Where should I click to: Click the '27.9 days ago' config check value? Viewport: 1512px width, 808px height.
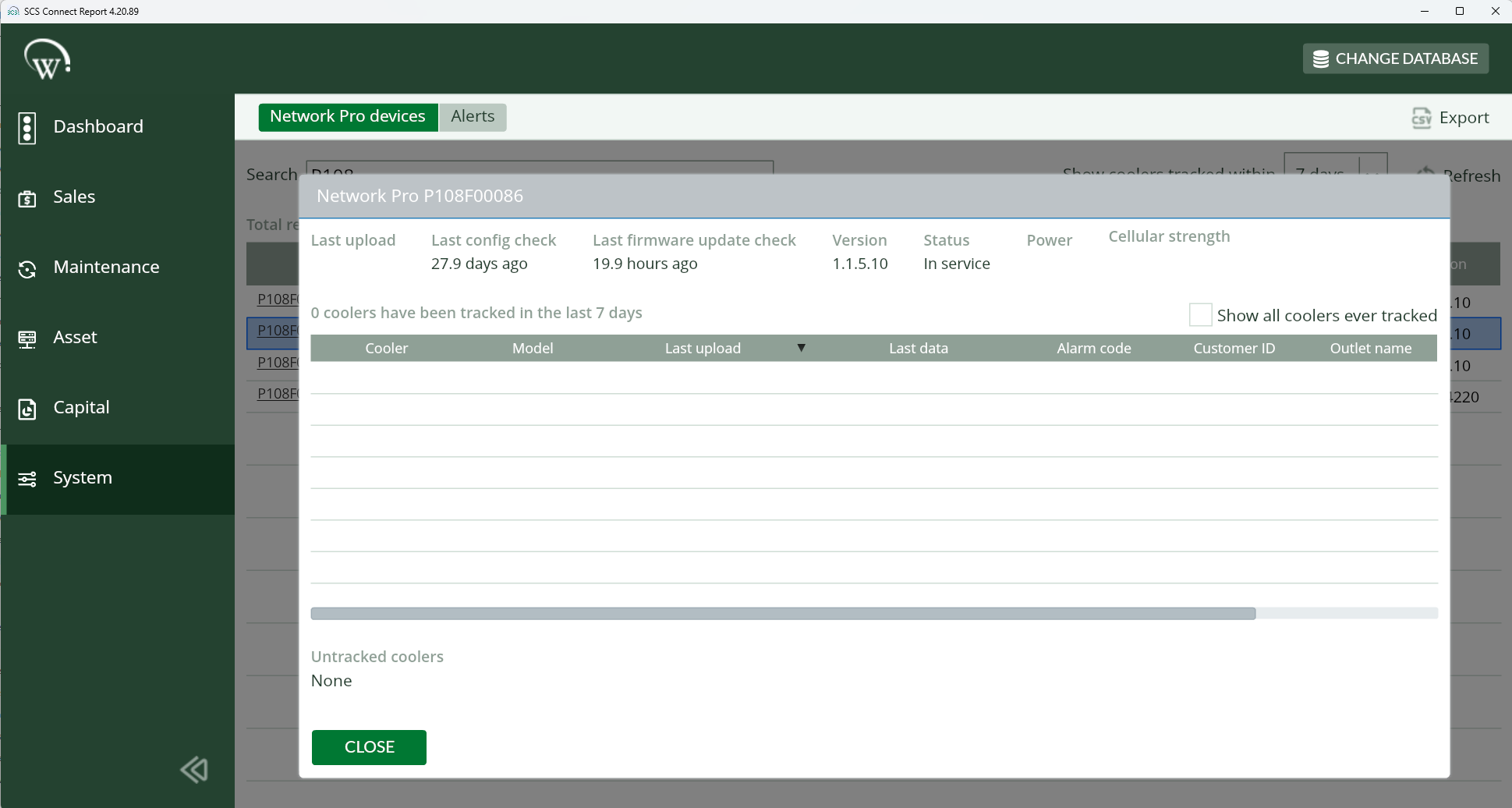point(480,264)
